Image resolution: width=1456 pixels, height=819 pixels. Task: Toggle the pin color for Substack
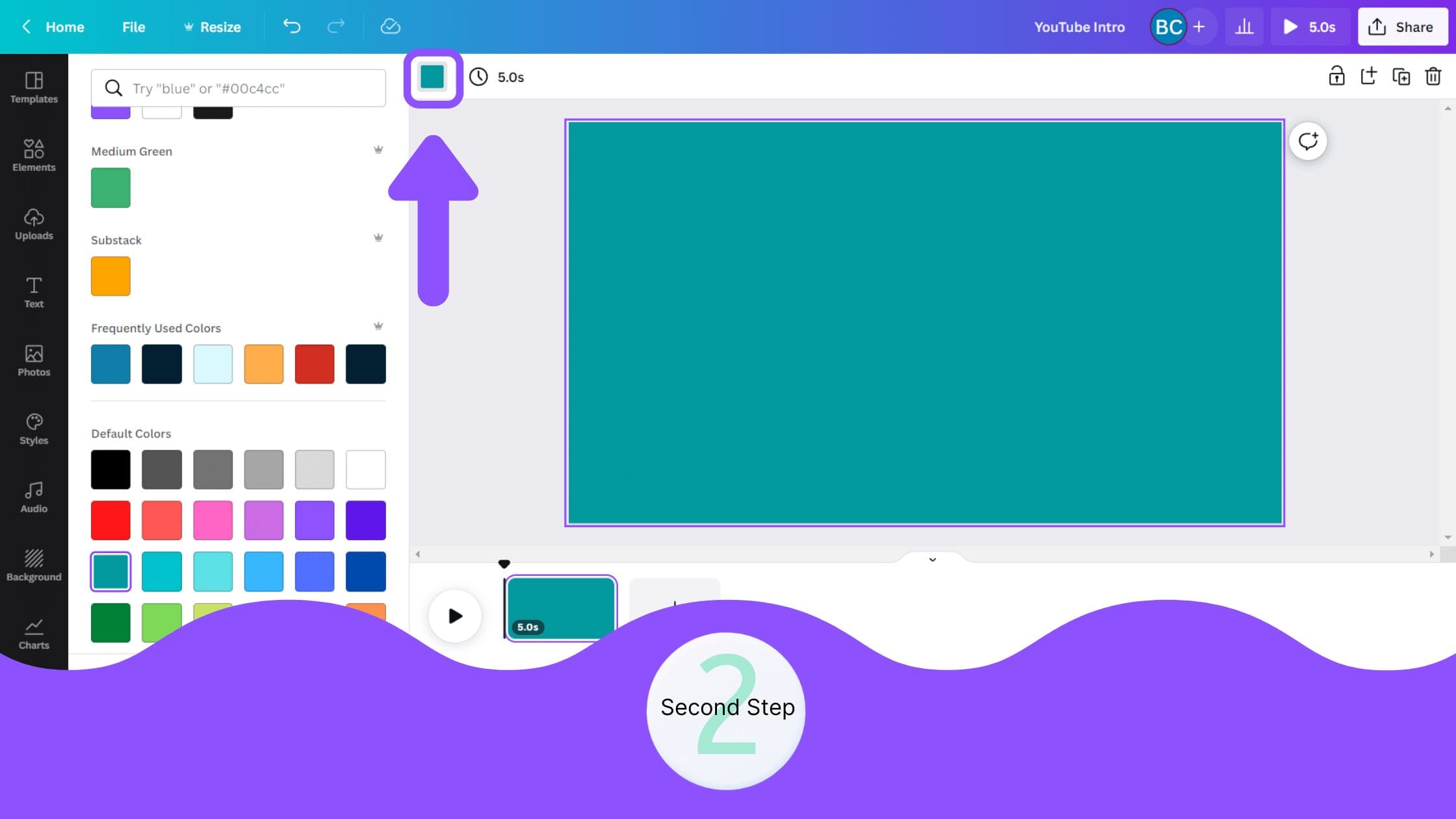point(378,238)
